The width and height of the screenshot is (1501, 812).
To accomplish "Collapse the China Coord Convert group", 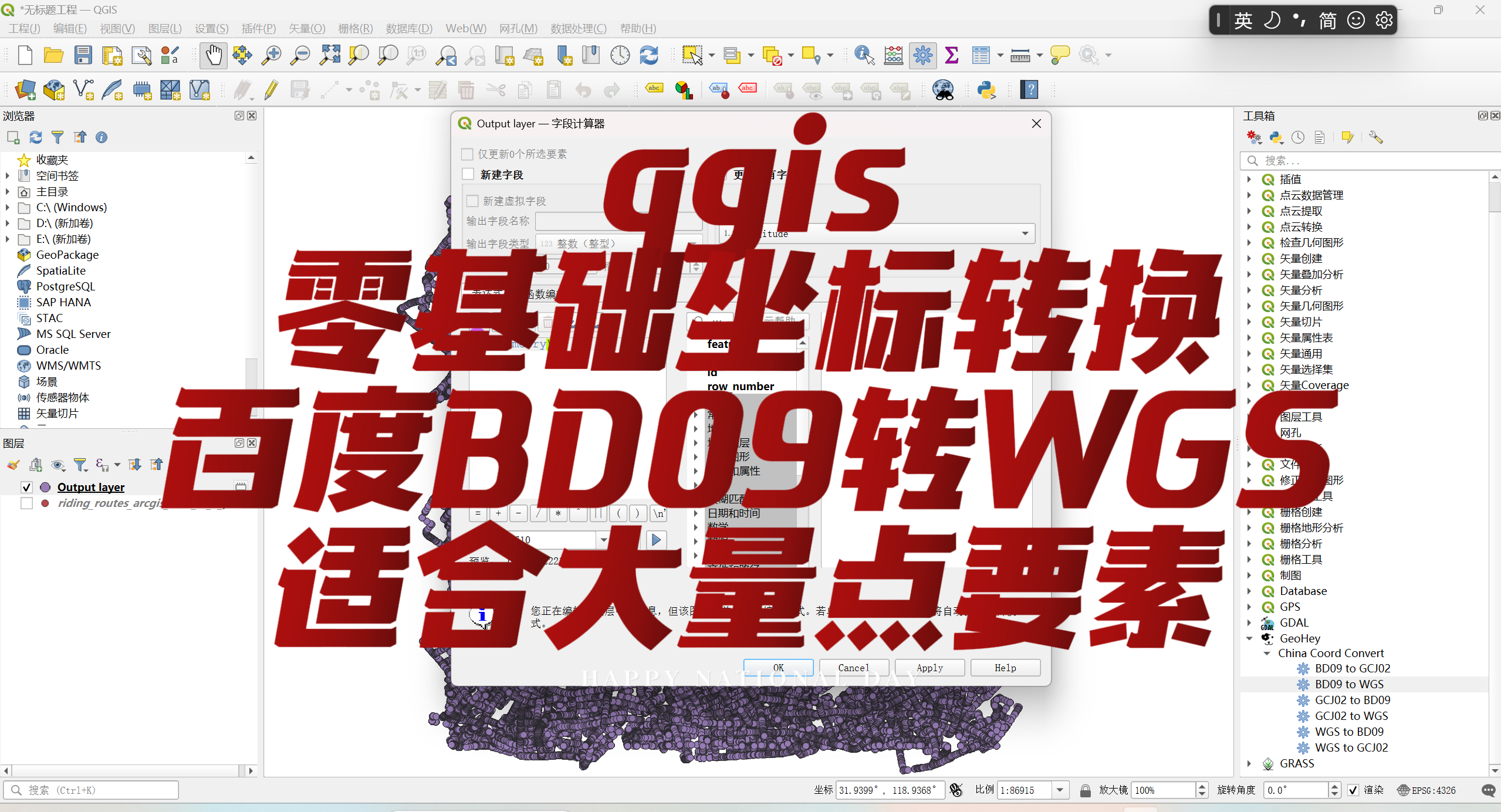I will (x=1267, y=653).
